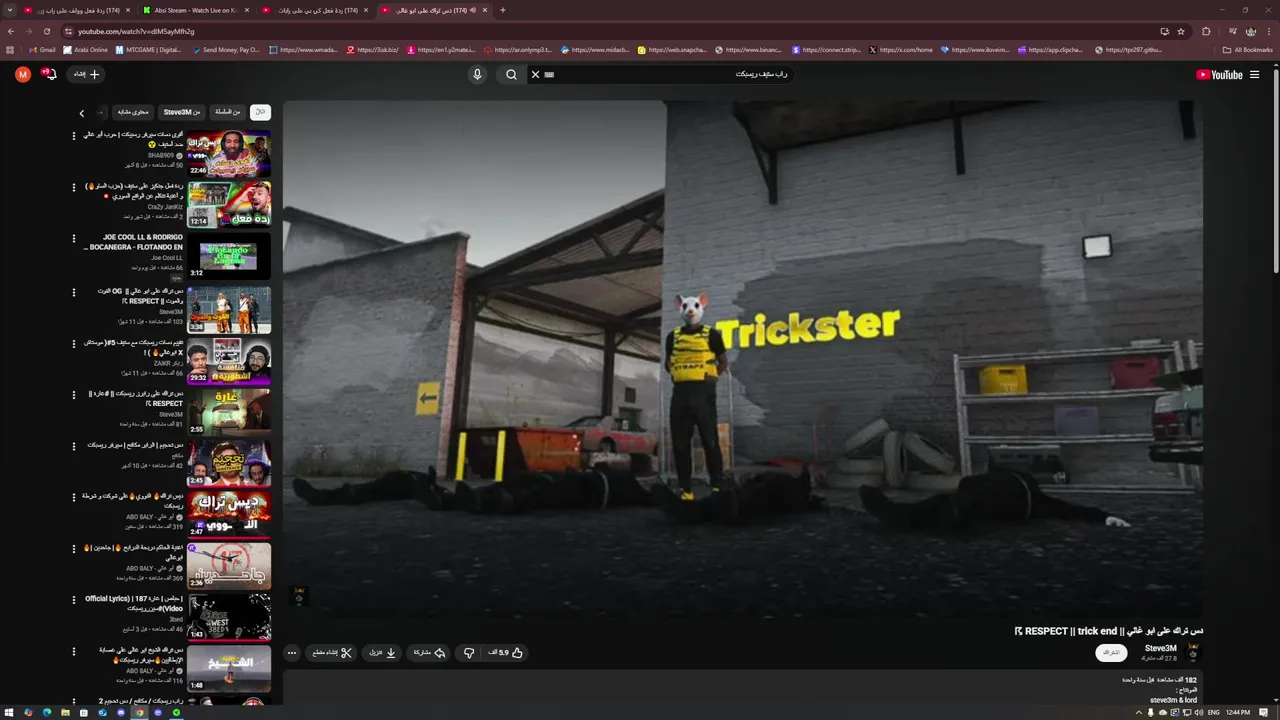Open taskbar clock showing 12:44 PM
The width and height of the screenshot is (1280, 720).
(1238, 712)
